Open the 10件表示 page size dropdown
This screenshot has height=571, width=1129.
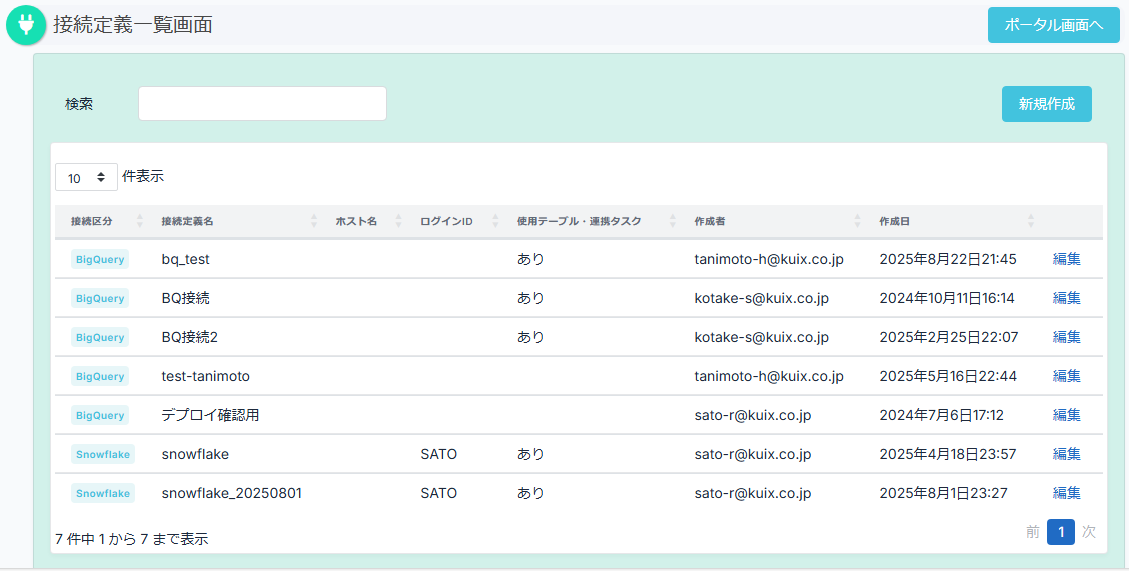pyautogui.click(x=86, y=177)
